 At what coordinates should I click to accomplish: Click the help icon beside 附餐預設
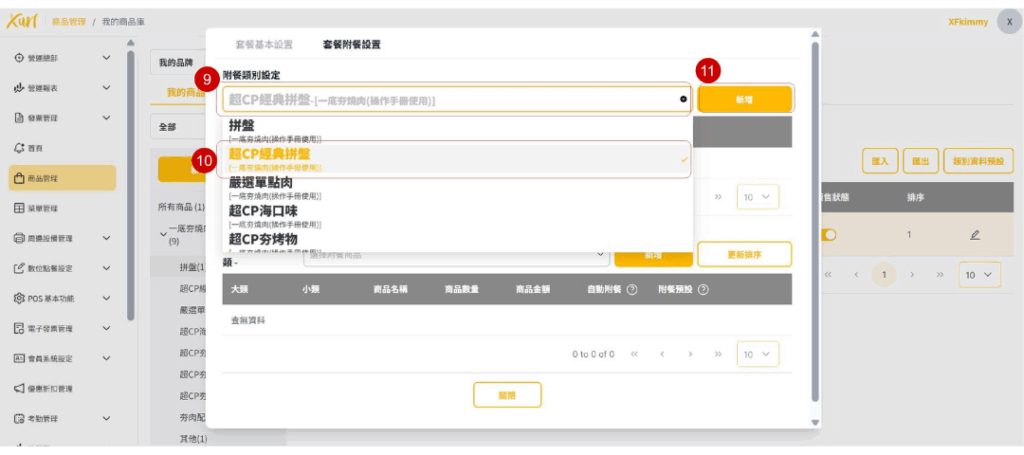coord(702,290)
